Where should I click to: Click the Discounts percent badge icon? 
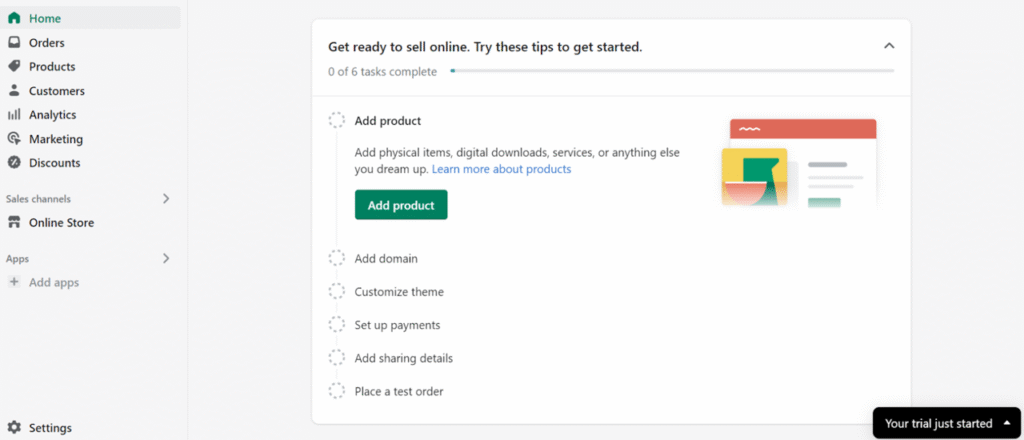14,163
